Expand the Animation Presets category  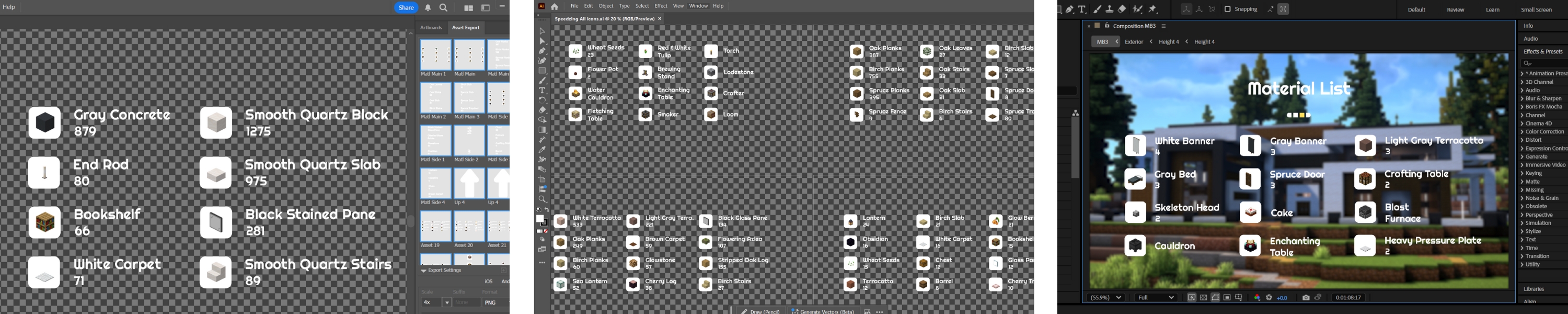point(1523,74)
